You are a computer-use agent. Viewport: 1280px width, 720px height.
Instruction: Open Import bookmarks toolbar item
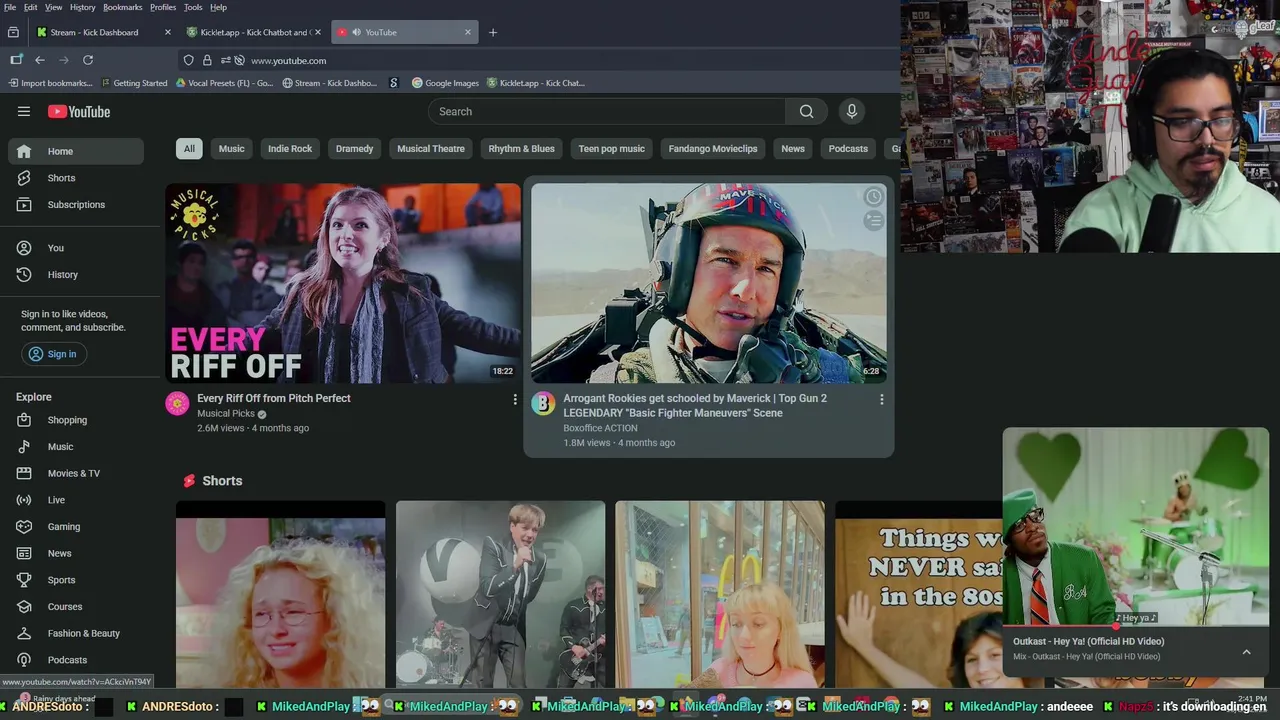click(51, 83)
